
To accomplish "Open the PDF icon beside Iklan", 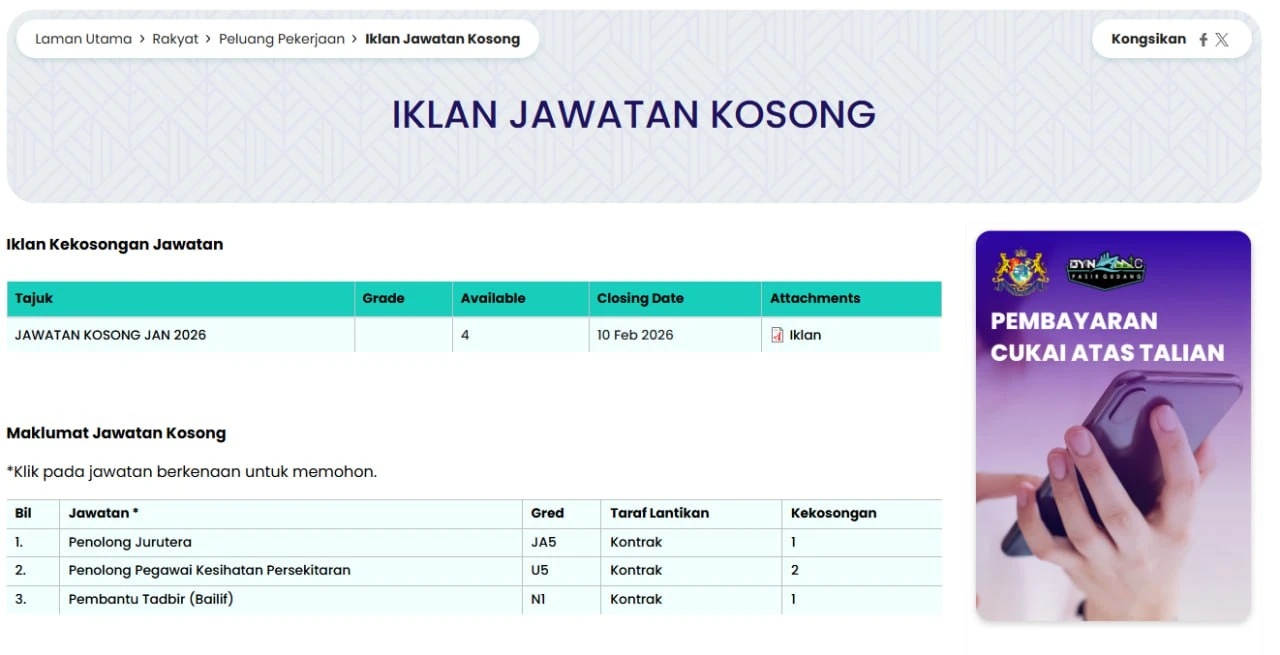I will (x=777, y=335).
